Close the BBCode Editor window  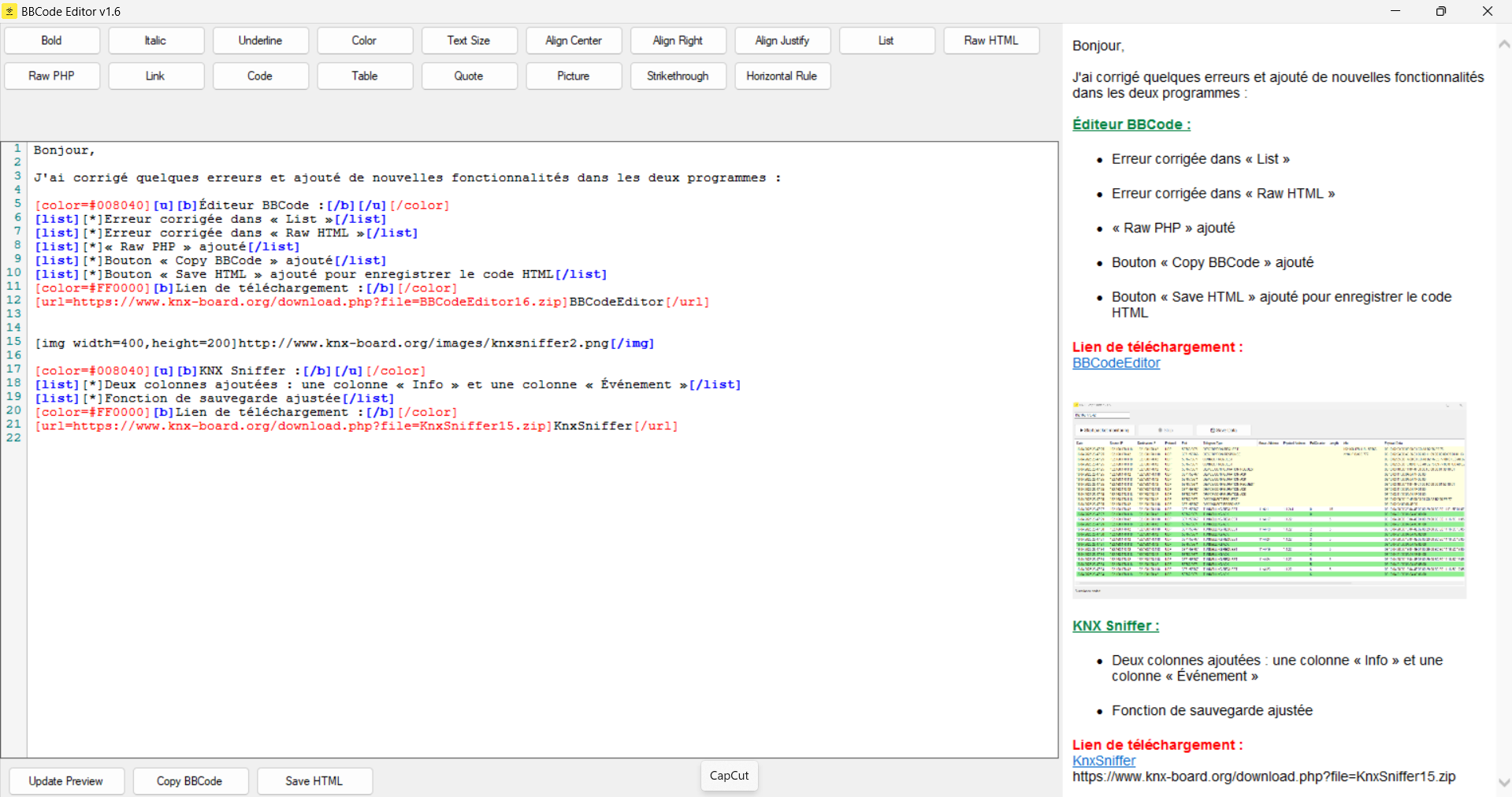[x=1488, y=11]
